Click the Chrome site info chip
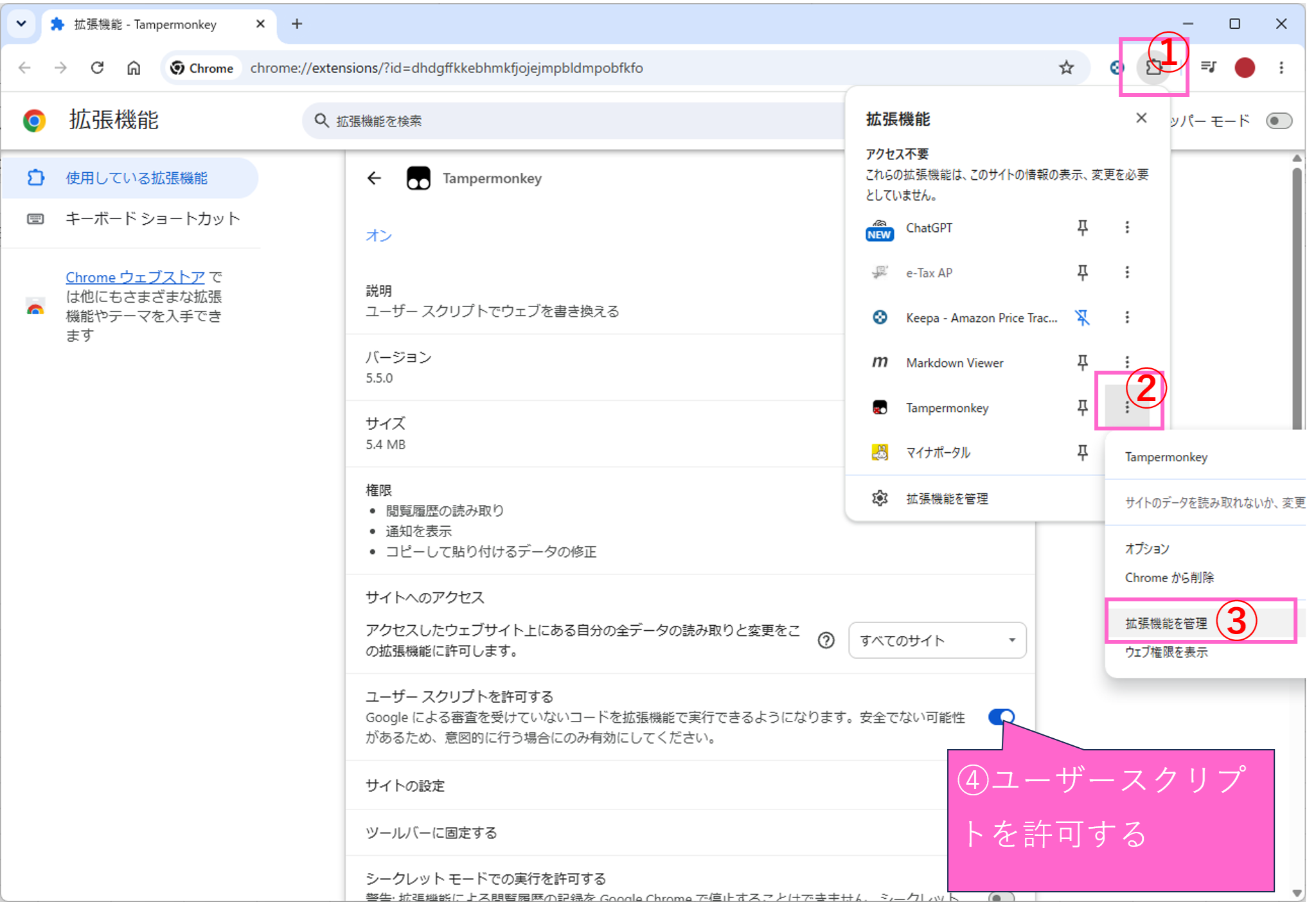Viewport: 1316px width, 902px height. pos(202,68)
